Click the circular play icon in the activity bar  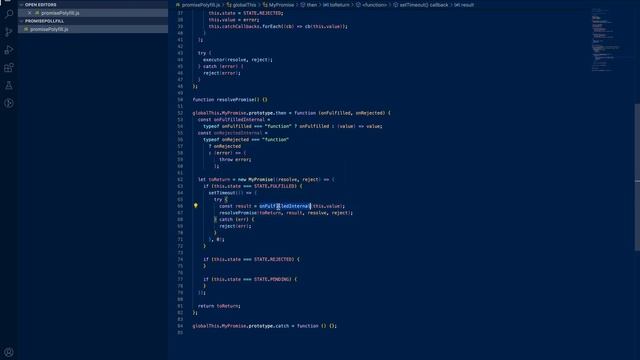[x=9, y=103]
